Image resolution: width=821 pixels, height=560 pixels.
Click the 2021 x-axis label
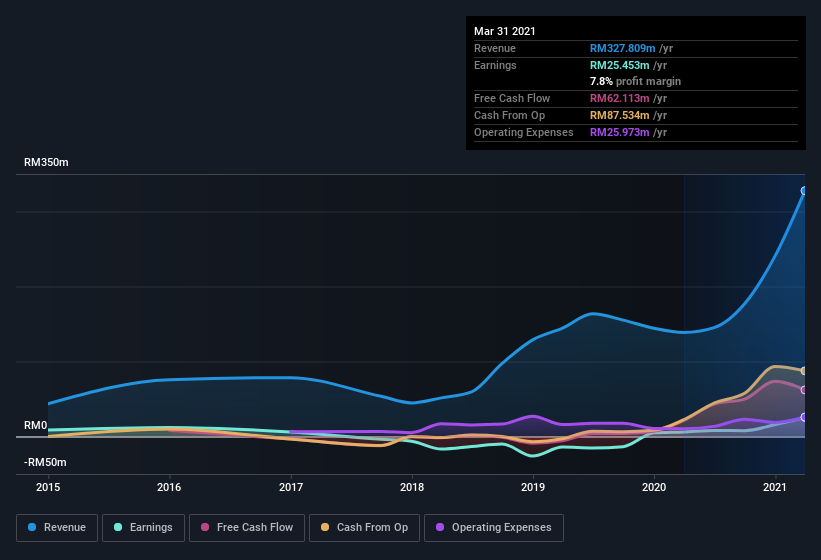tap(775, 487)
